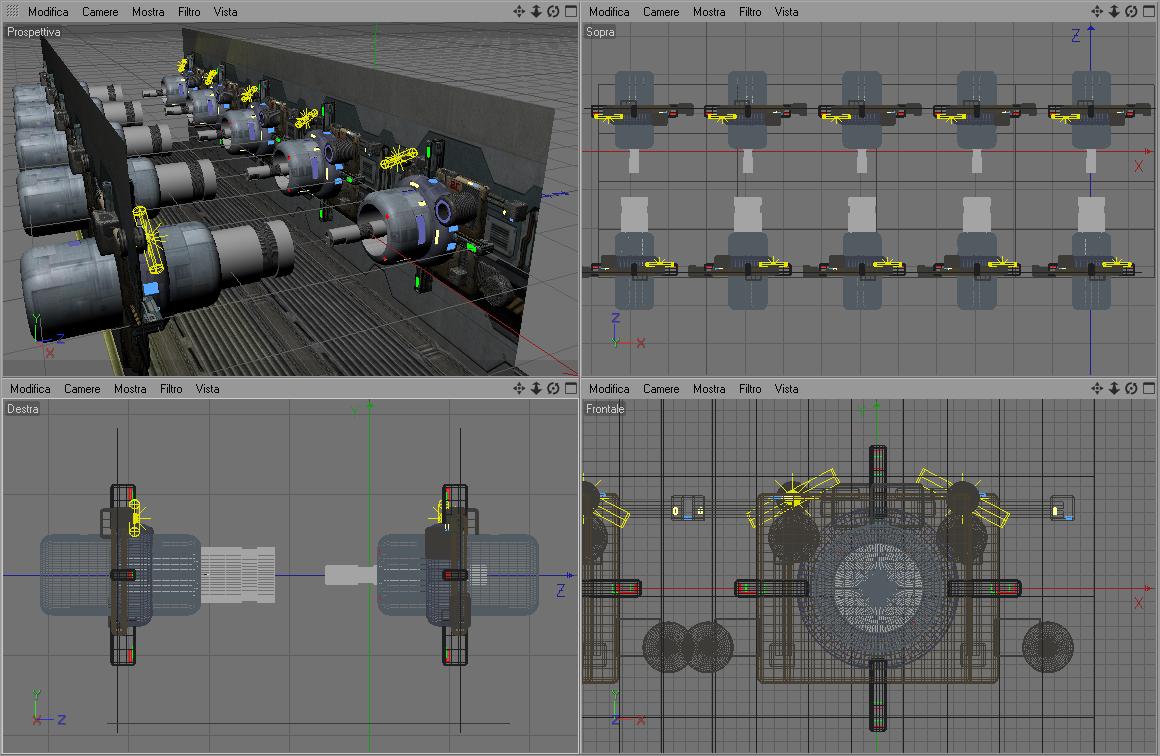Click the rotate-camera icon in the Destra viewport
Viewport: 1160px width, 756px height.
[553, 388]
